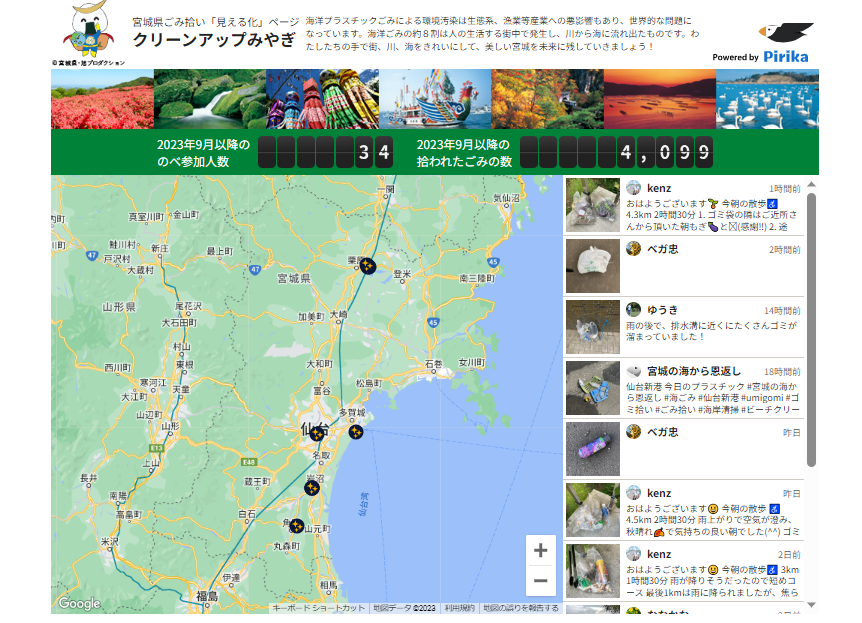Zoom out the map with minus button
This screenshot has height=623, width=862.
[x=540, y=581]
